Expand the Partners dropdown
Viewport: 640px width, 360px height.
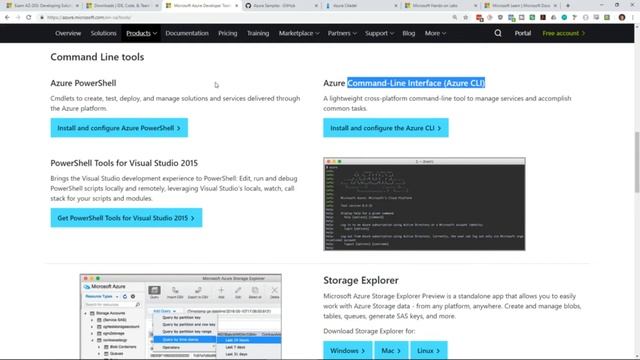point(342,33)
